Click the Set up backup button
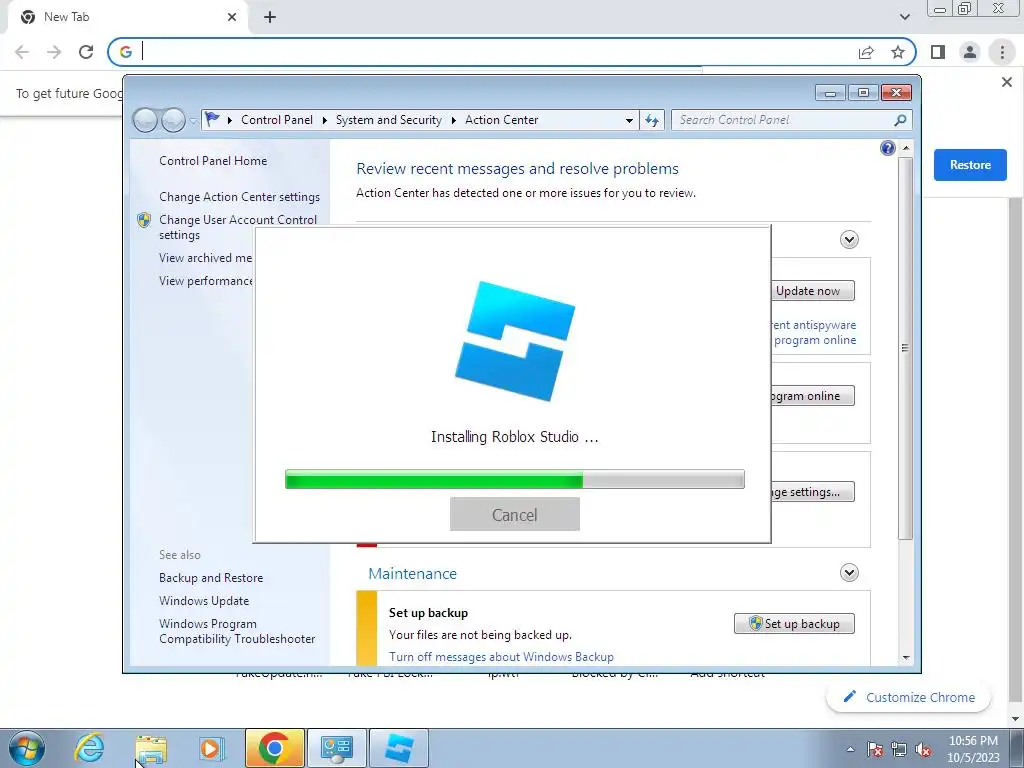 pos(794,624)
